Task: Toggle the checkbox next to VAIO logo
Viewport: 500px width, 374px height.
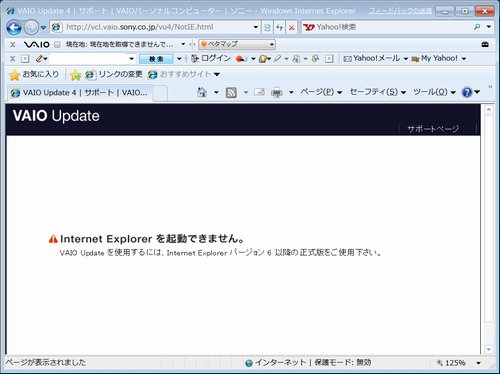Action: [x=57, y=44]
